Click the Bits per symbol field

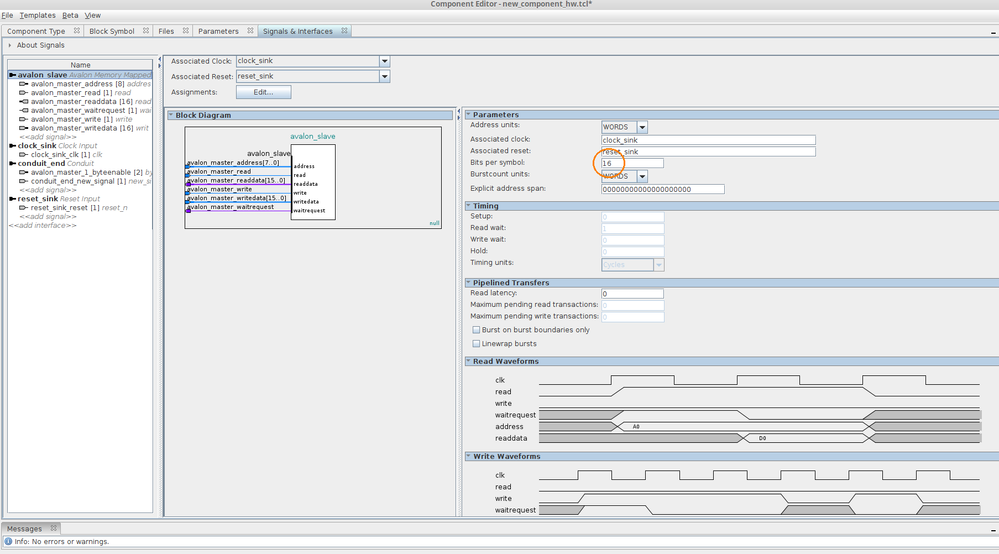(x=631, y=163)
